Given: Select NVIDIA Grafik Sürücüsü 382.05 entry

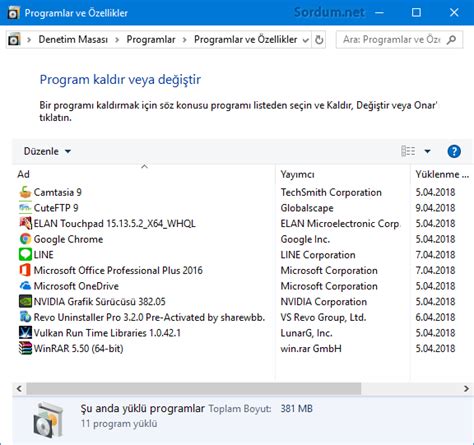Looking at the screenshot, I should coord(99,302).
